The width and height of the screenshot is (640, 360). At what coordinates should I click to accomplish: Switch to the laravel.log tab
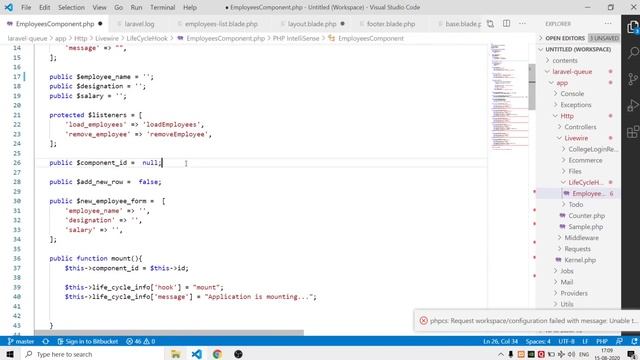139,24
